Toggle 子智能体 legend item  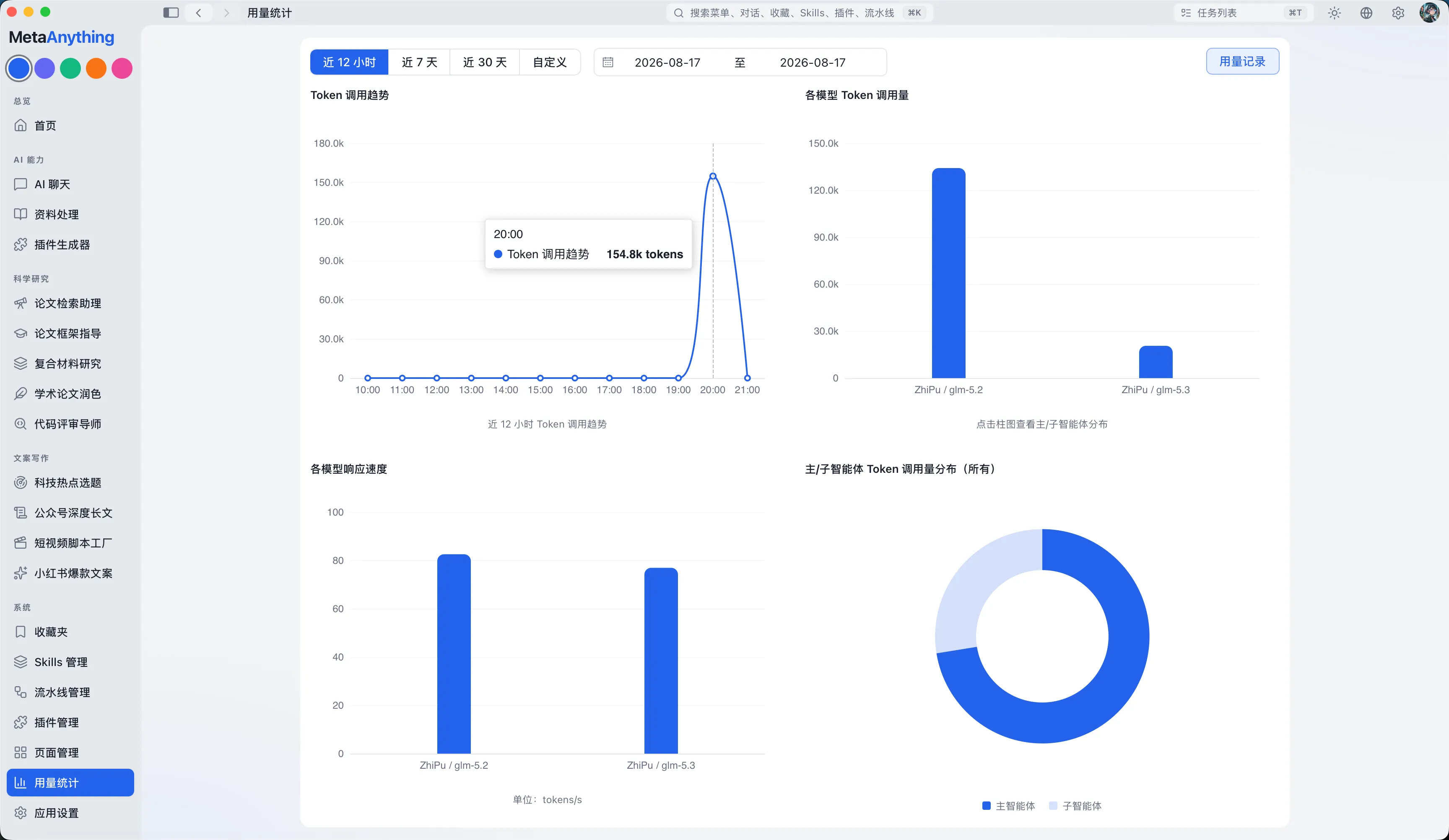1075,806
